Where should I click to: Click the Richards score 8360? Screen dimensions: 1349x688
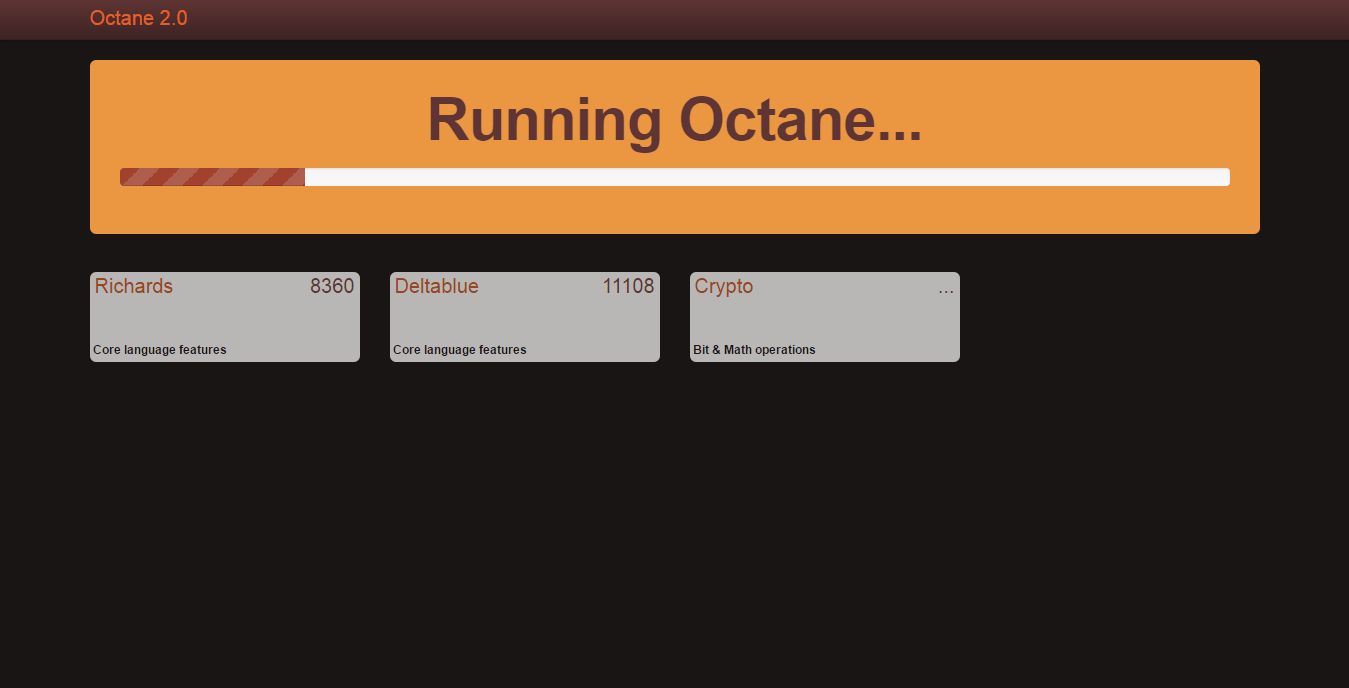tap(331, 286)
